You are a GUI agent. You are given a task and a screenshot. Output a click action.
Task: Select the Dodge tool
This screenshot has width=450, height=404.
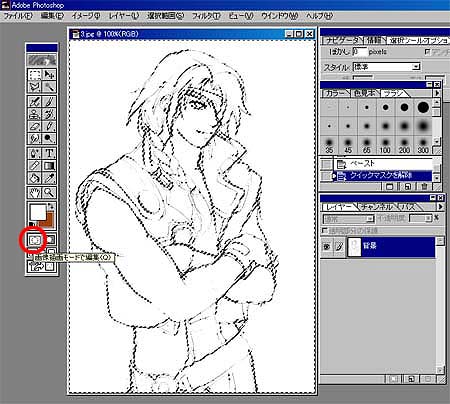(x=49, y=138)
